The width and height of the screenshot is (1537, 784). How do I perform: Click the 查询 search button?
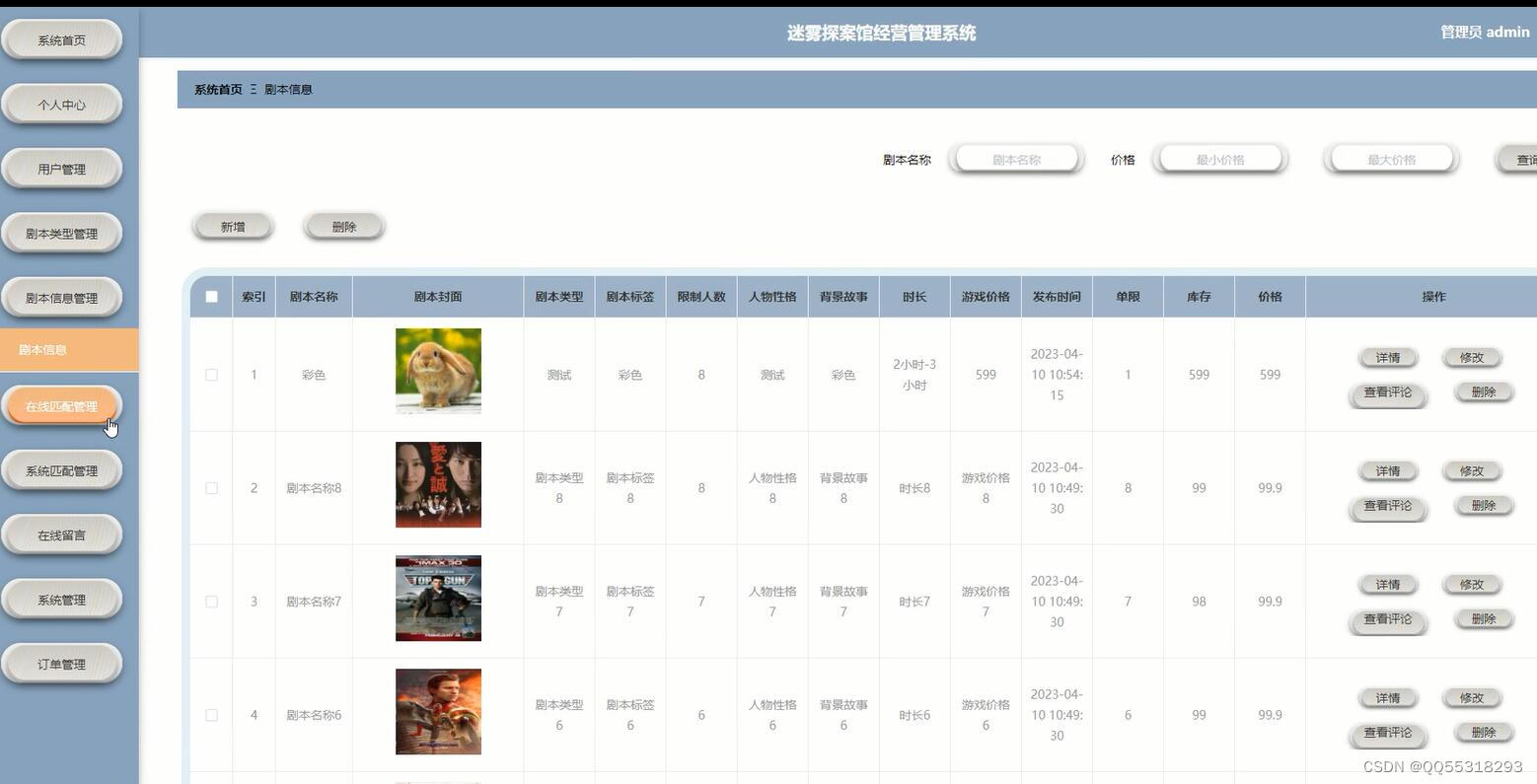(x=1518, y=160)
